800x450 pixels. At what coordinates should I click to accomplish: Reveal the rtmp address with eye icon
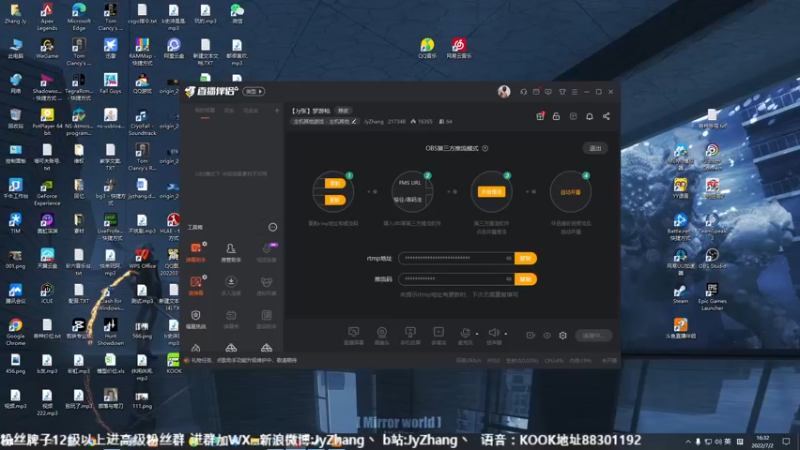tap(509, 258)
